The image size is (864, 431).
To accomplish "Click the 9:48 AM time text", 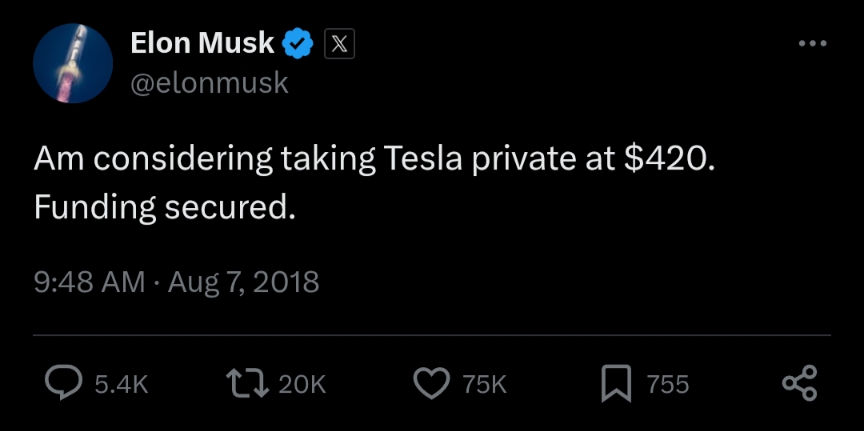I will click(89, 282).
